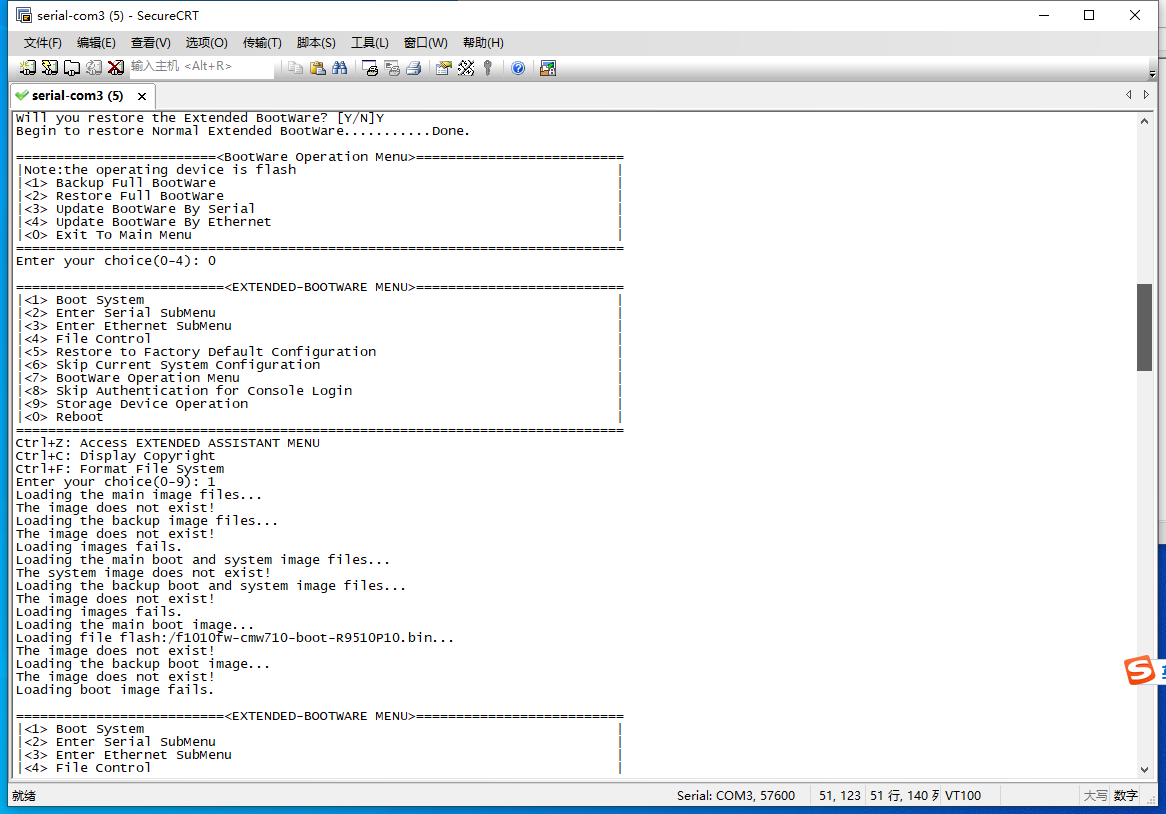
Task: Click the Sogou input method floating icon
Action: pos(1139,670)
